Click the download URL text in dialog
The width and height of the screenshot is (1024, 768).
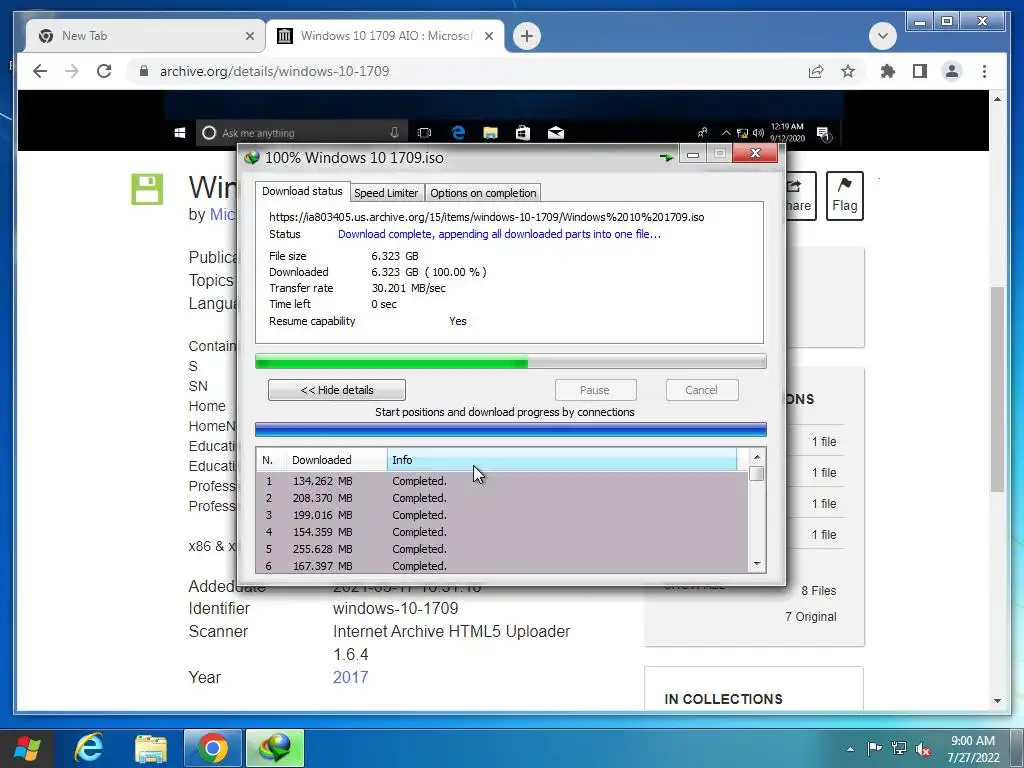click(x=487, y=217)
